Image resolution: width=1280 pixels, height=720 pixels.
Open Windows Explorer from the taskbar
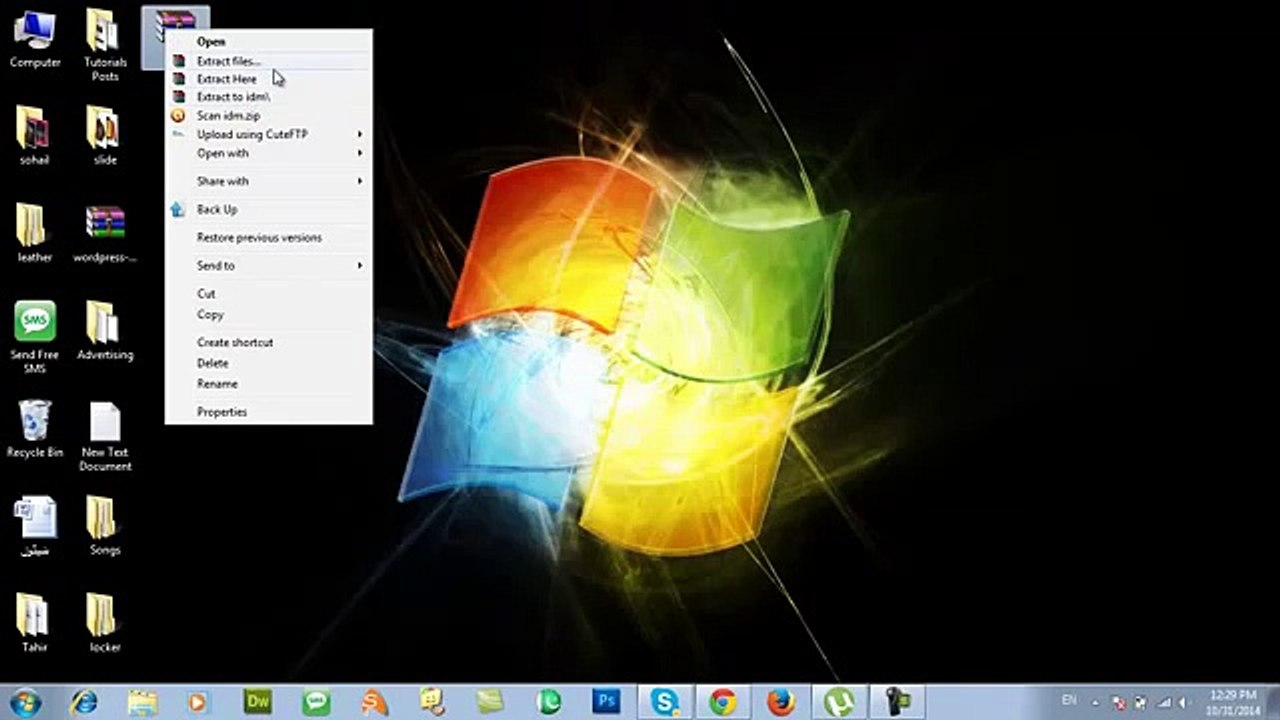[x=142, y=702]
